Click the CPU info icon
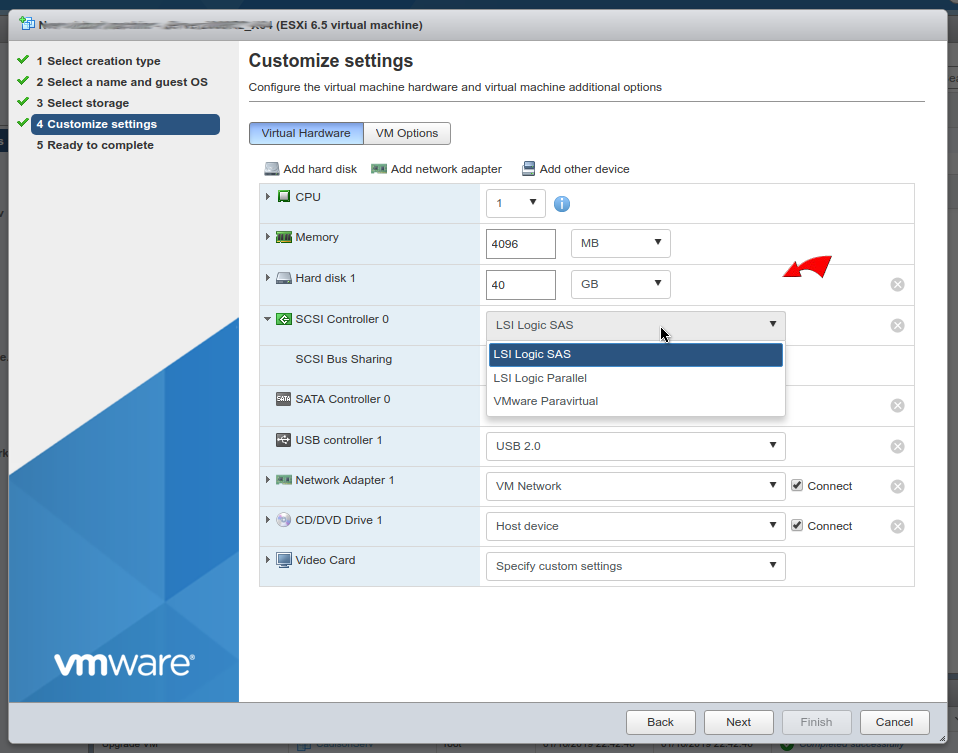The image size is (958, 753). click(562, 204)
